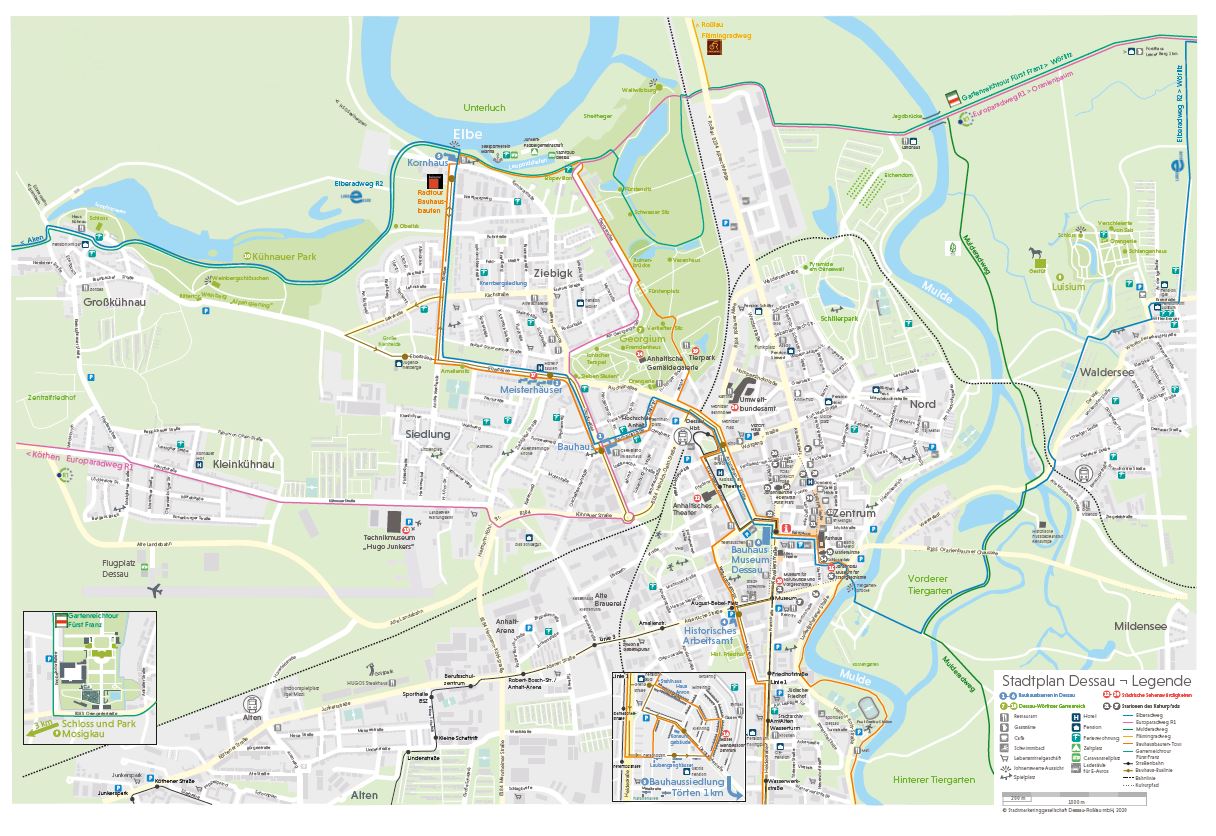Viewport: 1216px width, 836px height.
Task: Click the Gartenreichtour Fürst Franz flag icon top right
Action: (951, 100)
